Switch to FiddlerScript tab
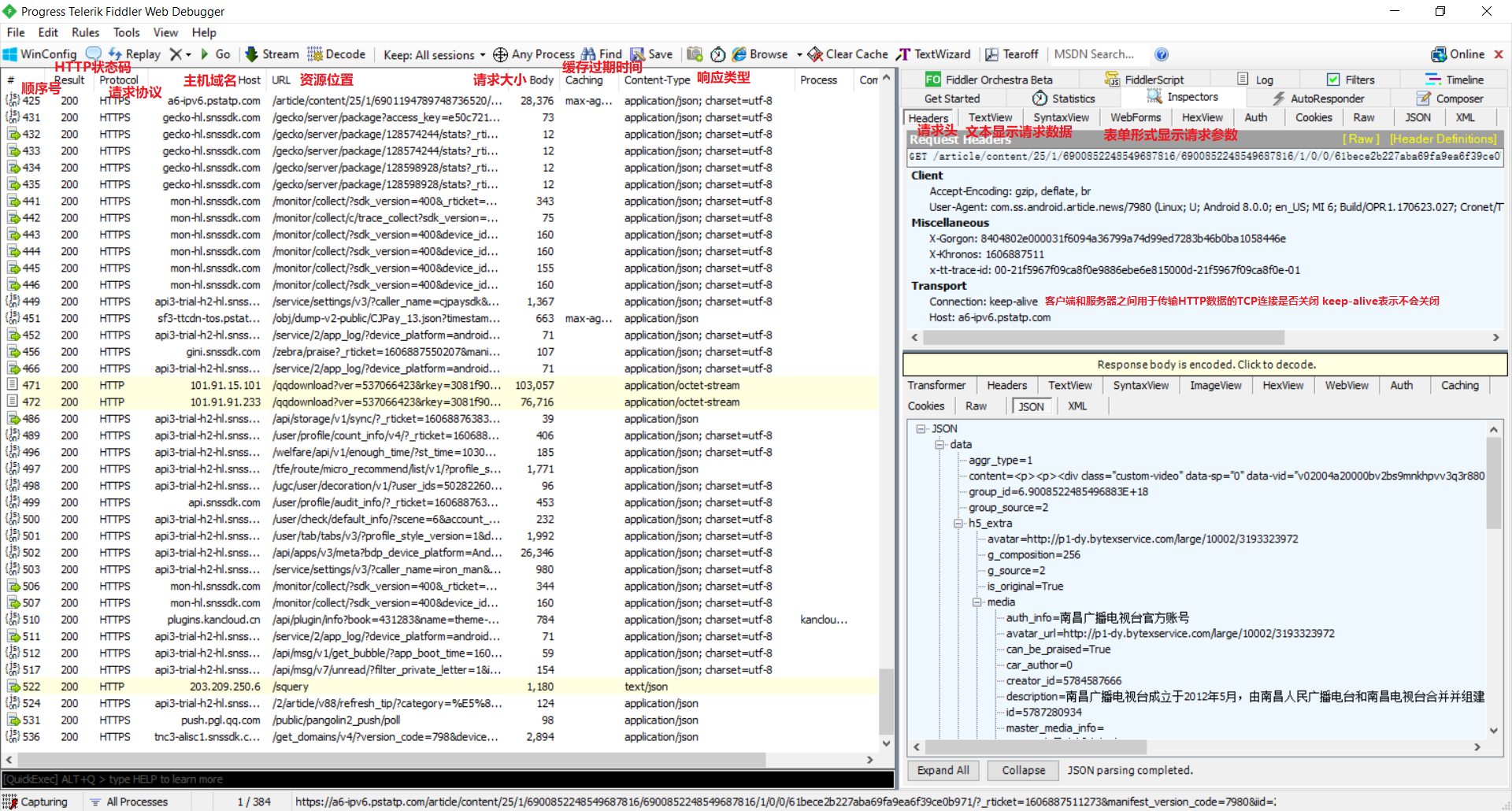Image resolution: width=1512 pixels, height=811 pixels. [x=1144, y=80]
